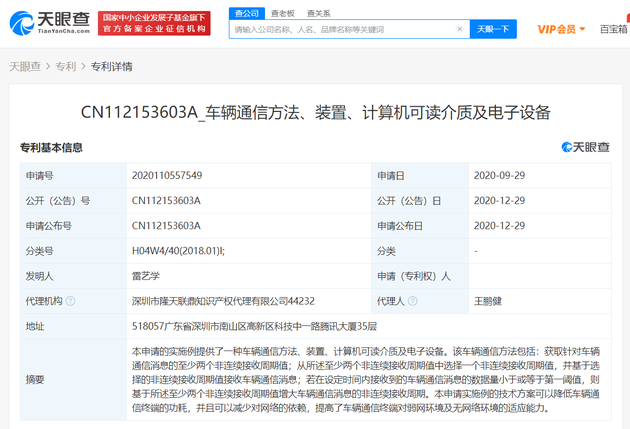Click the 专利基本信息 section heading
The height and width of the screenshot is (429, 630).
51,147
